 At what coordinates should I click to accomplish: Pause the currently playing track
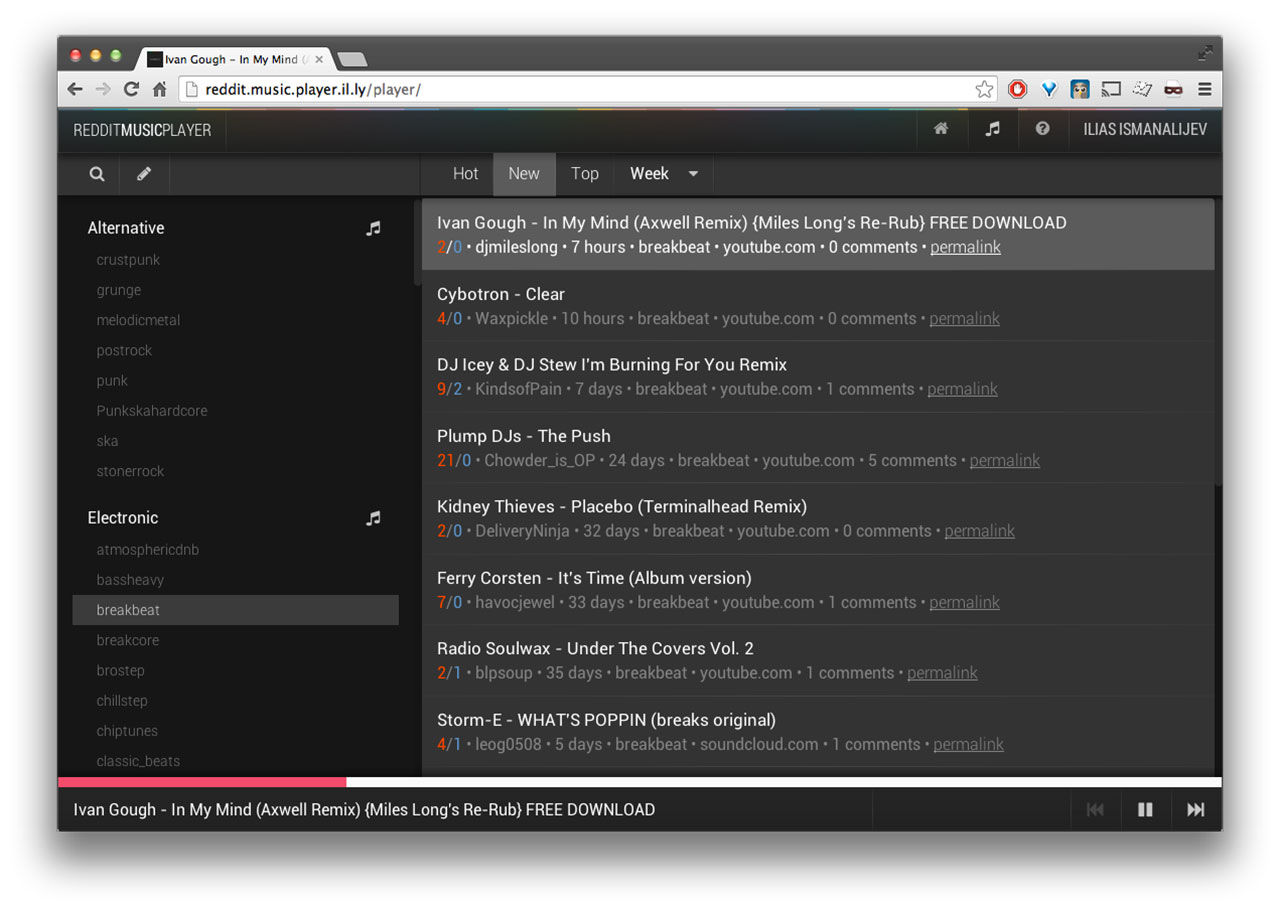1145,810
